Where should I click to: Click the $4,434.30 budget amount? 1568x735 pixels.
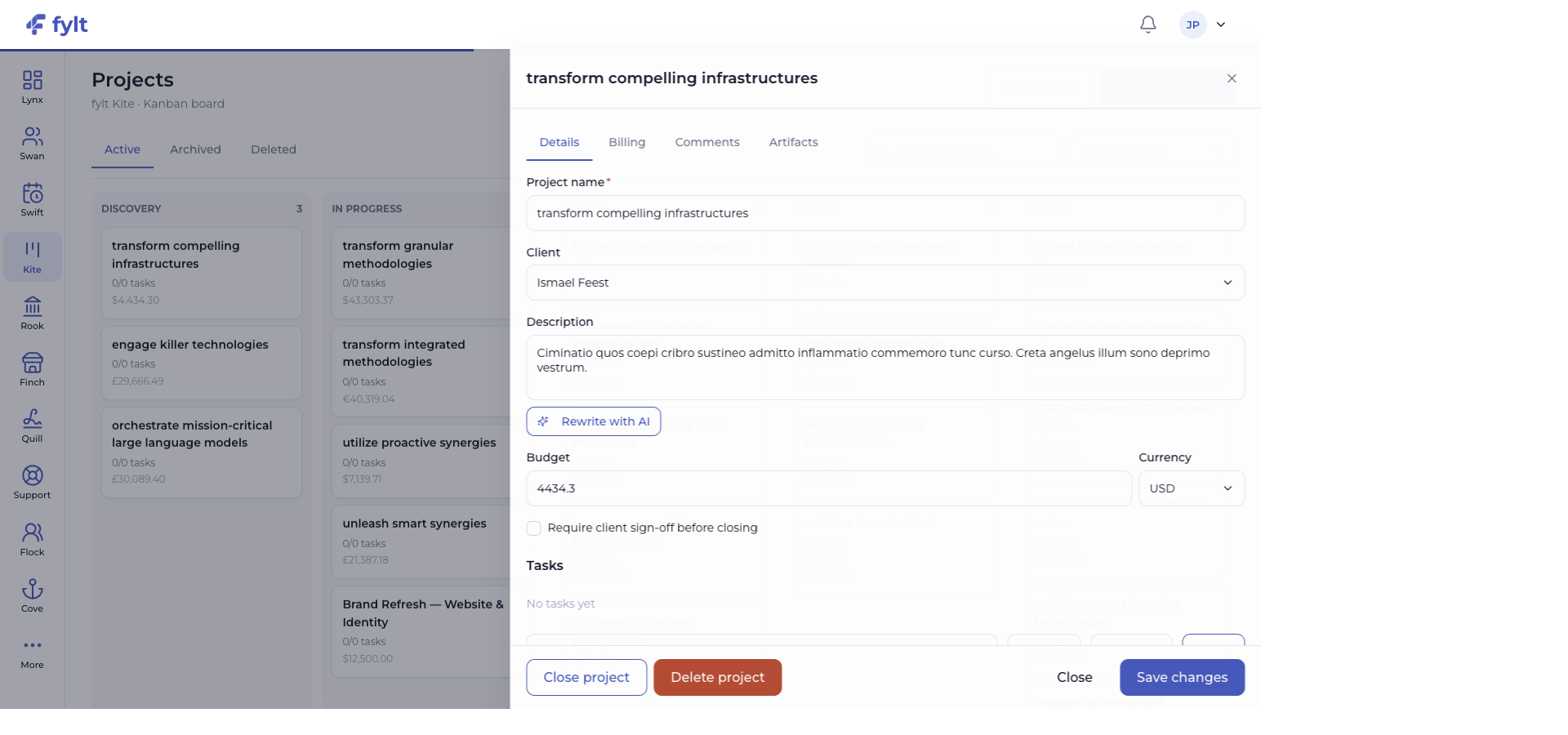[136, 301]
